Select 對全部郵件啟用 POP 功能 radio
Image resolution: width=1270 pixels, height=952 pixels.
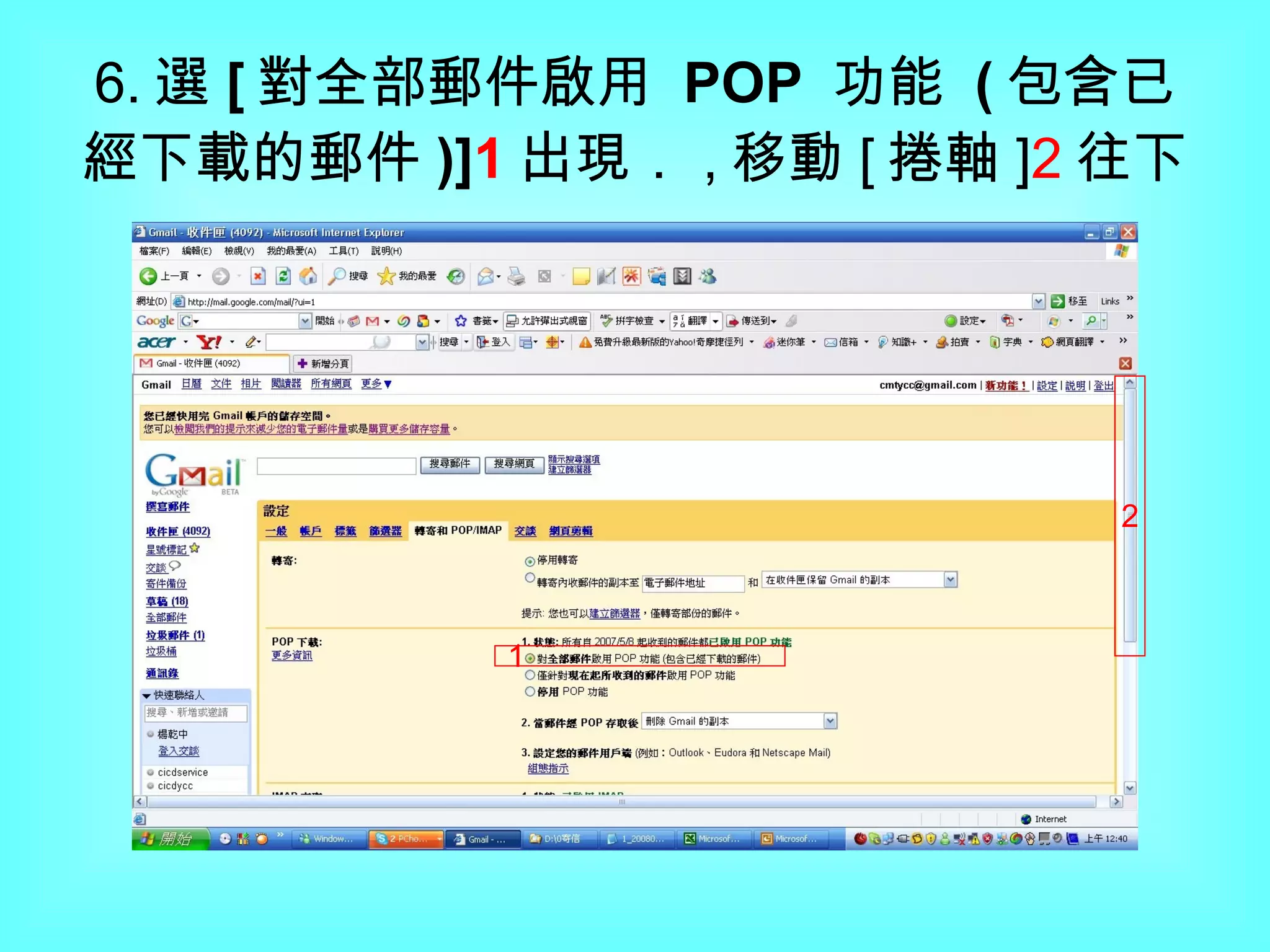[x=530, y=658]
